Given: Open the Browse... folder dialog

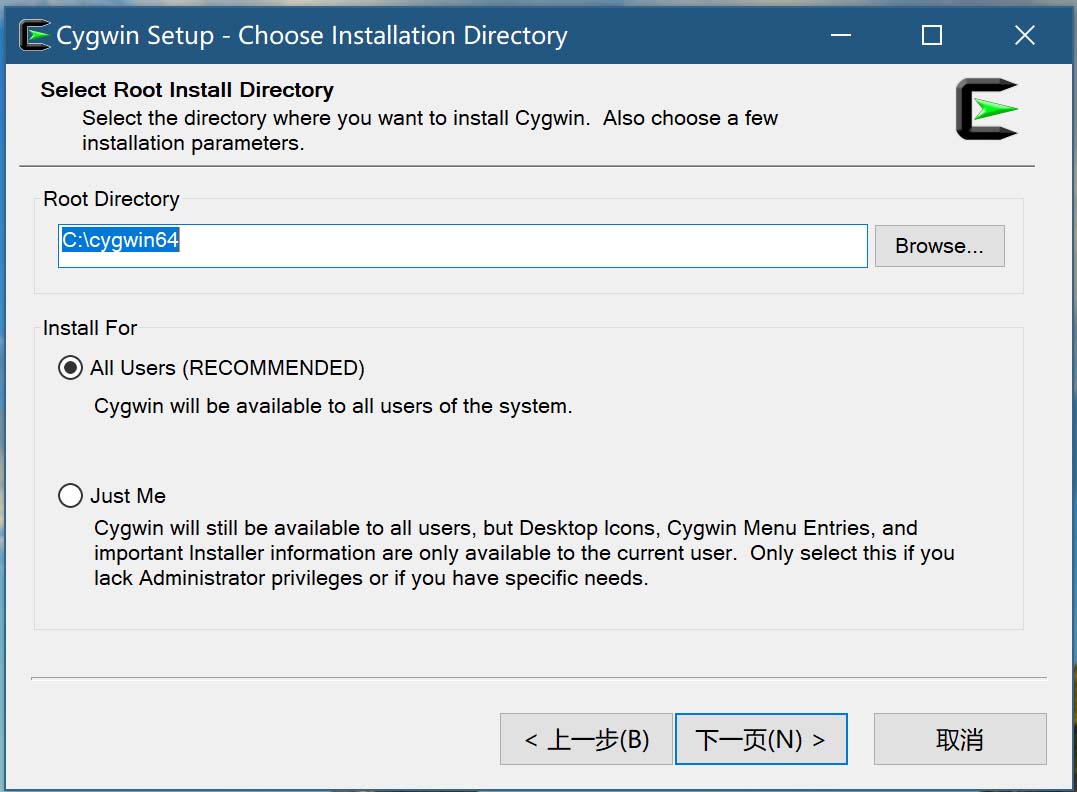Looking at the screenshot, I should click(939, 246).
